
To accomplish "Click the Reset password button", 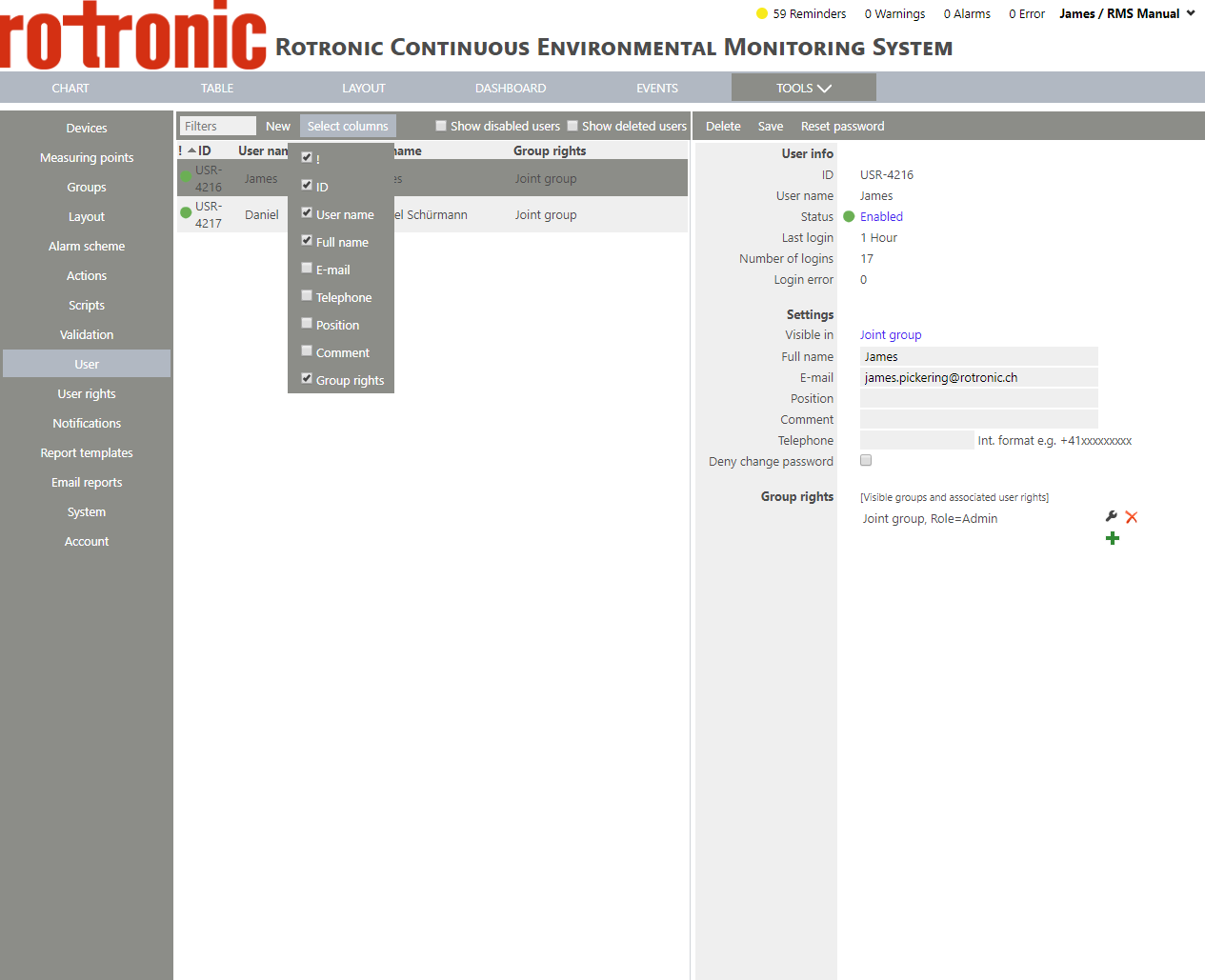I will [x=842, y=126].
